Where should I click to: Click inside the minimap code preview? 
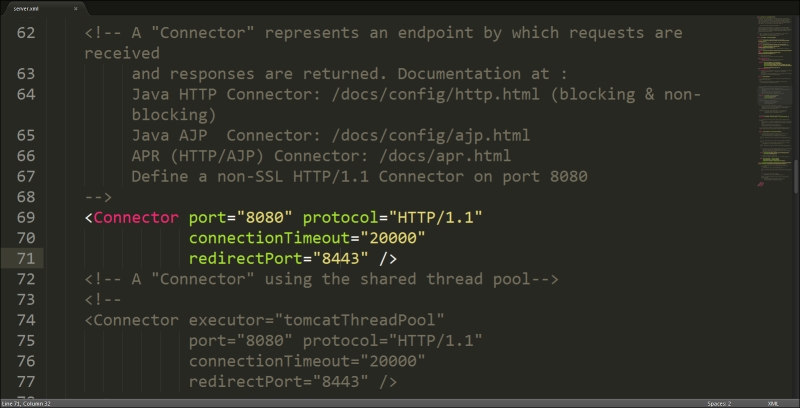(773, 102)
